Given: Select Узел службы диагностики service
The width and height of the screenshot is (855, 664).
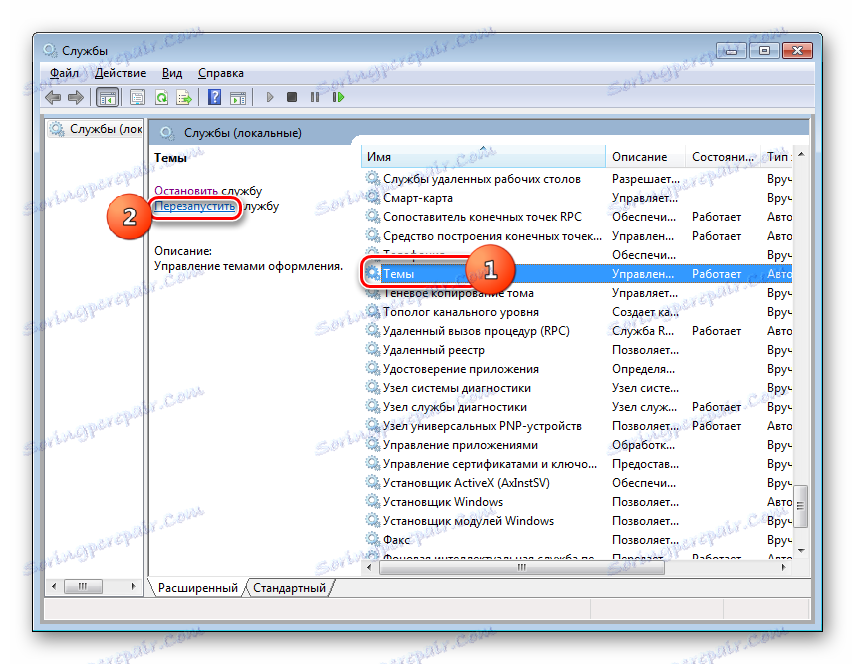Looking at the screenshot, I should click(577, 407).
